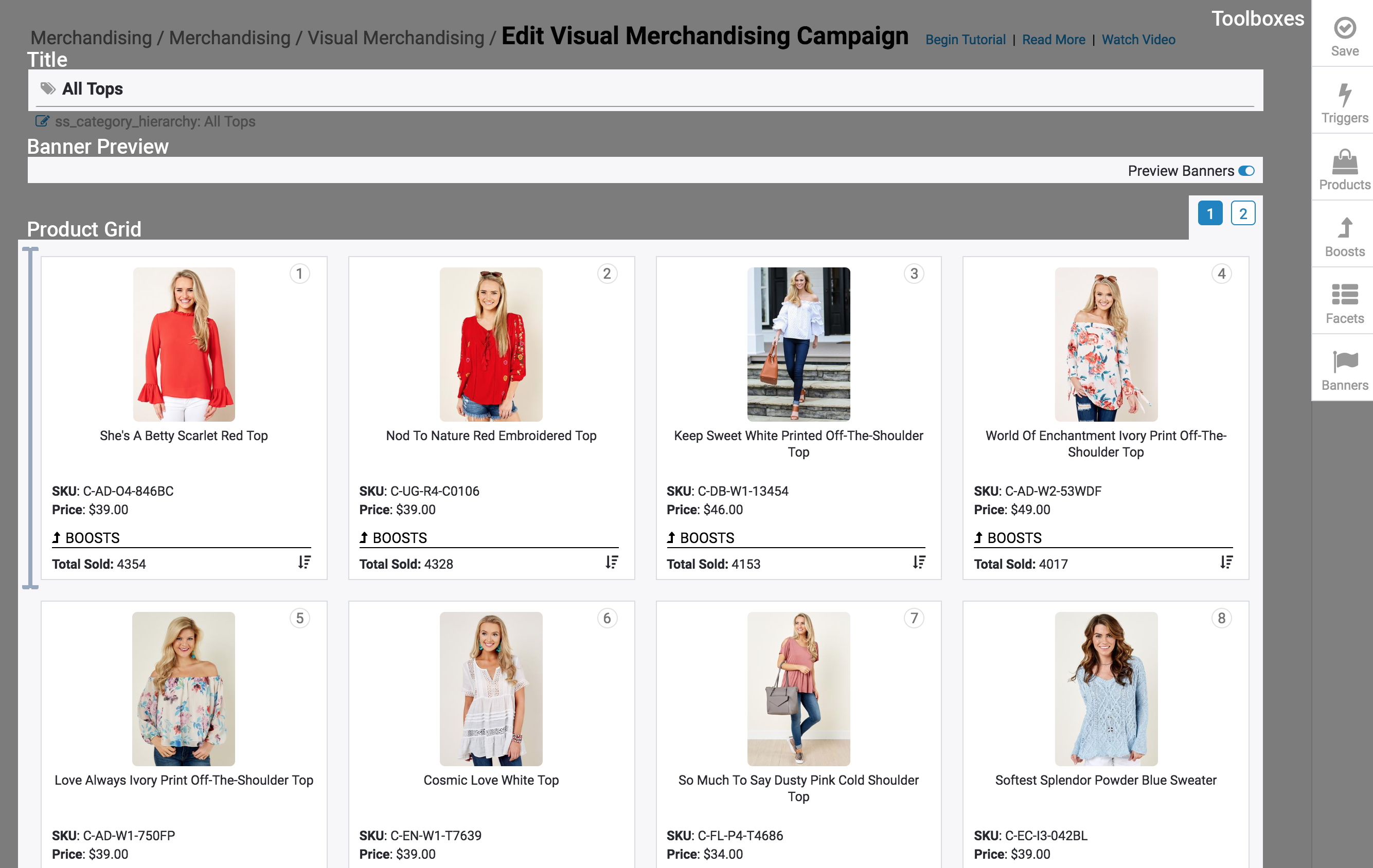Toggle the Preview Banners switch
1373x868 pixels.
coord(1246,171)
